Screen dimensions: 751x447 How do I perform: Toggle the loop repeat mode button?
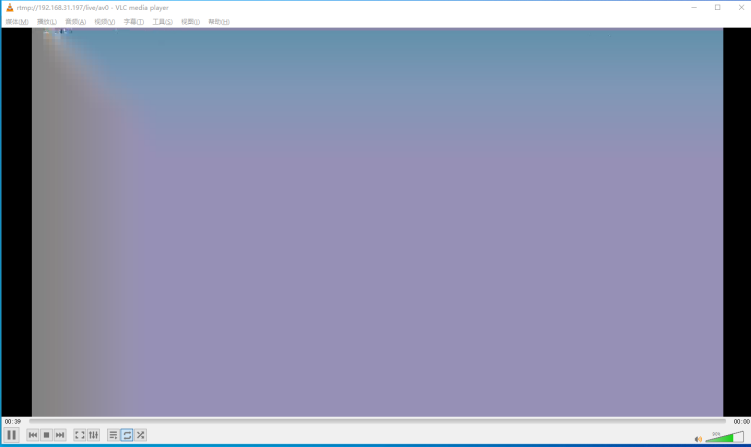[127, 435]
